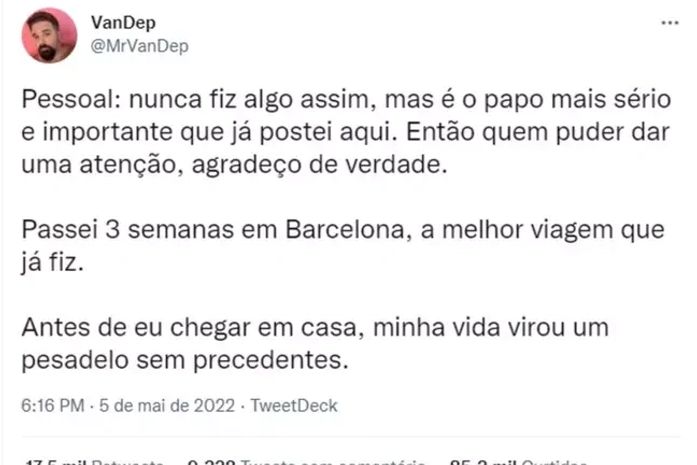The image size is (697, 465).
Task: Open the tweet's more options menu
Action: point(666,21)
